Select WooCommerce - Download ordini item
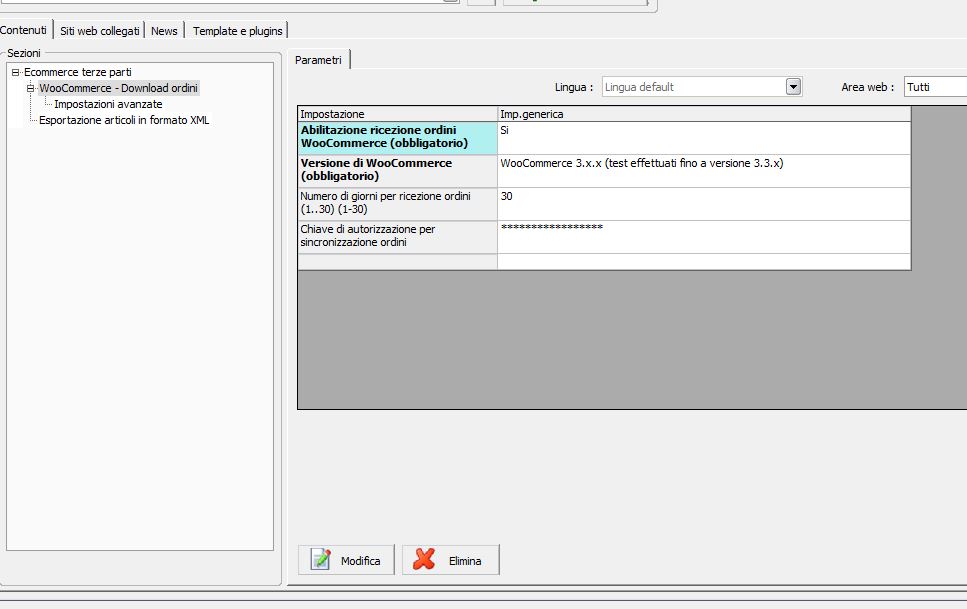This screenshot has width=967, height=609. (118, 88)
